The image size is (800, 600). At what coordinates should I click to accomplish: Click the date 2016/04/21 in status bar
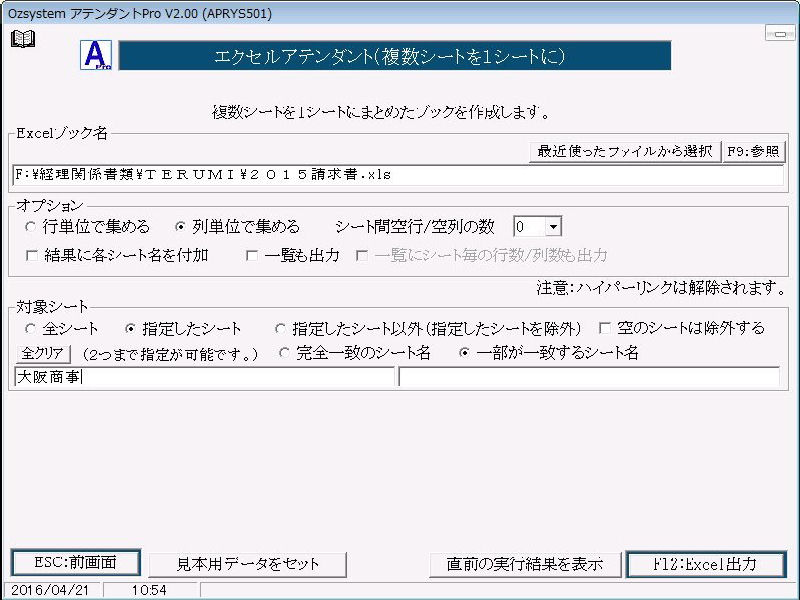[49, 591]
